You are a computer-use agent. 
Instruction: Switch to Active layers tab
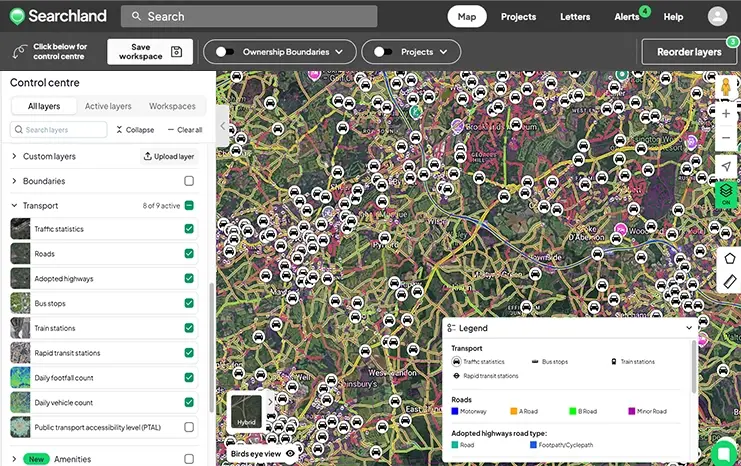pyautogui.click(x=108, y=106)
